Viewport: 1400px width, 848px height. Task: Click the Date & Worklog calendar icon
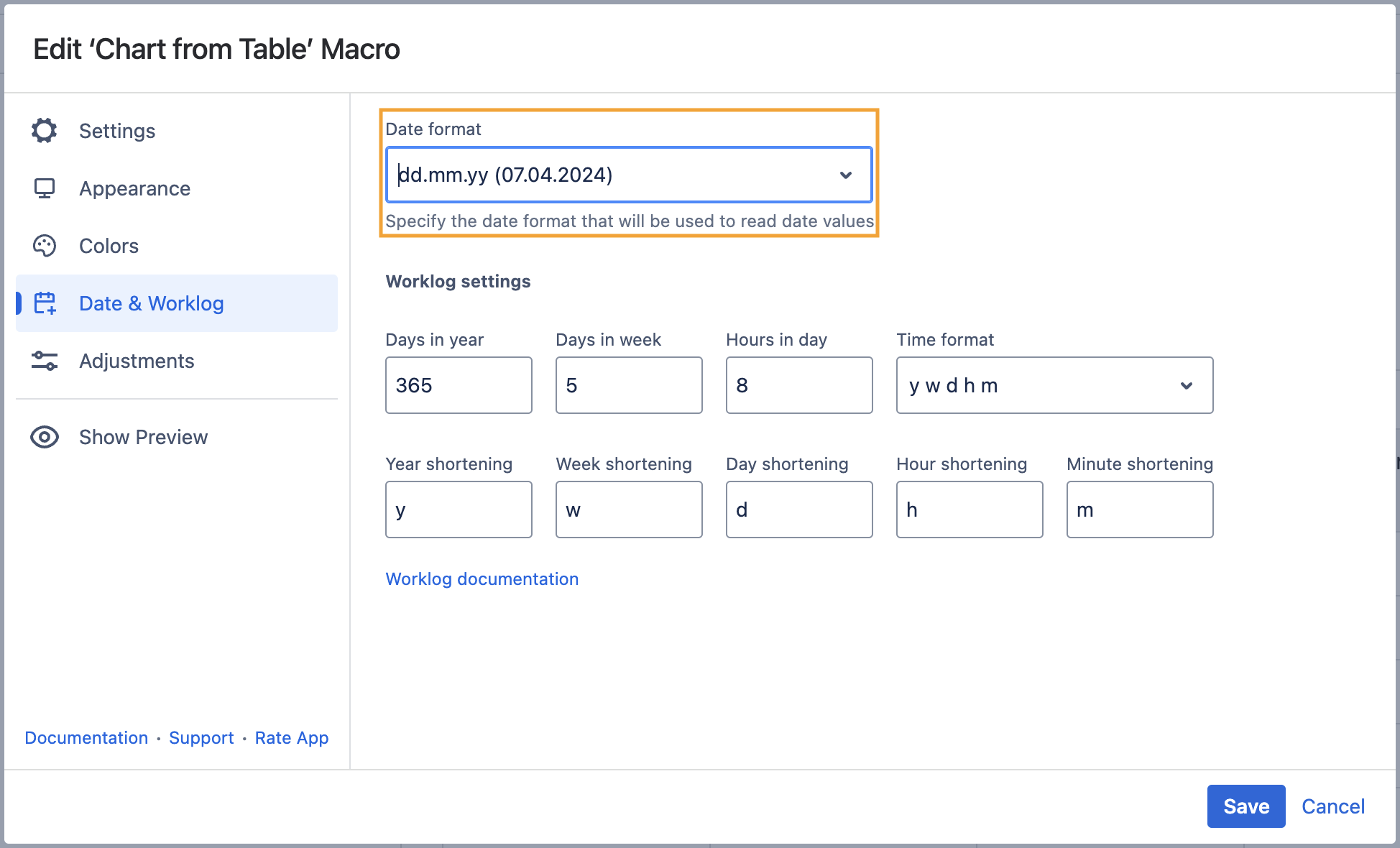(x=45, y=303)
